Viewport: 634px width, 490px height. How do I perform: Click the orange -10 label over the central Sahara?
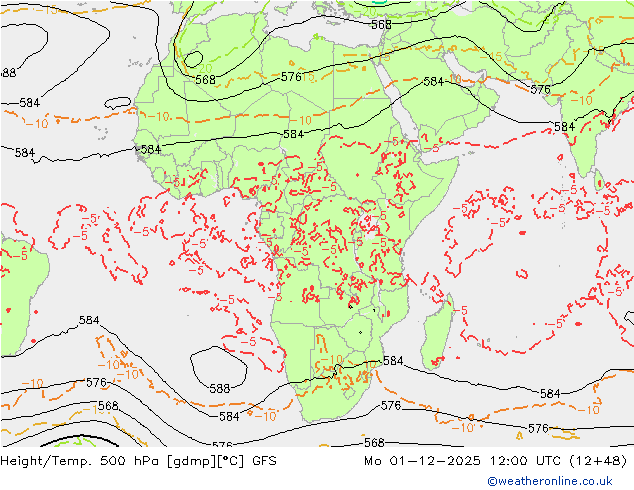[x=301, y=120]
